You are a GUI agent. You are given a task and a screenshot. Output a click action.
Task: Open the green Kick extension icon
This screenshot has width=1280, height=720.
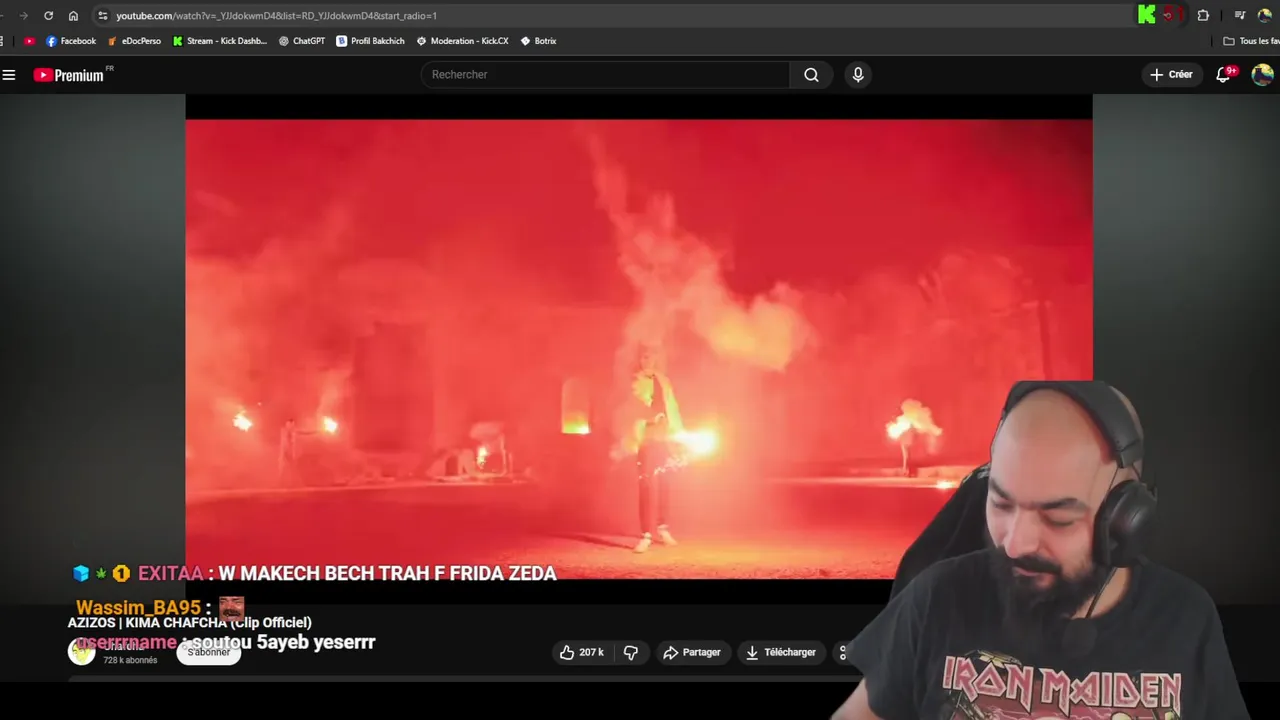point(1147,15)
